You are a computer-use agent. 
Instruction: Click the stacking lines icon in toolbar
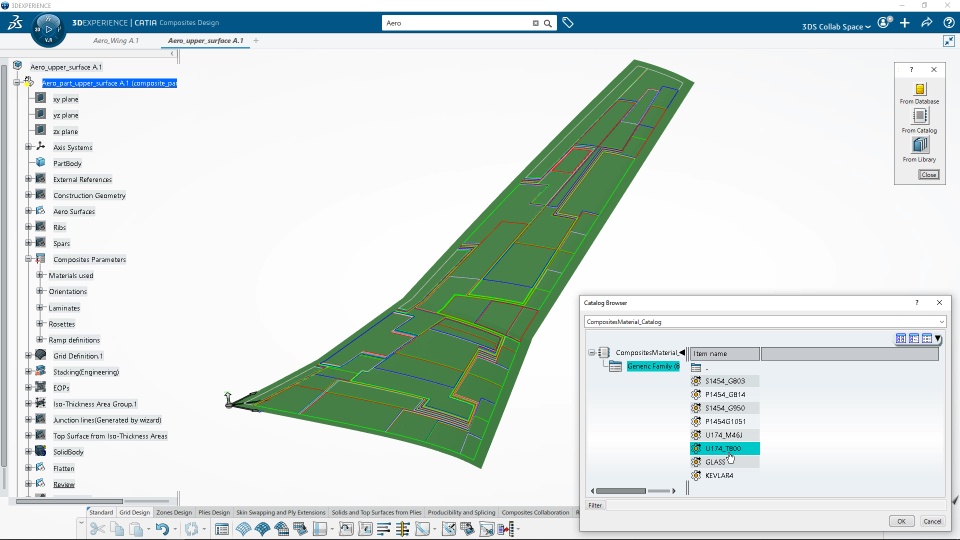(383, 529)
